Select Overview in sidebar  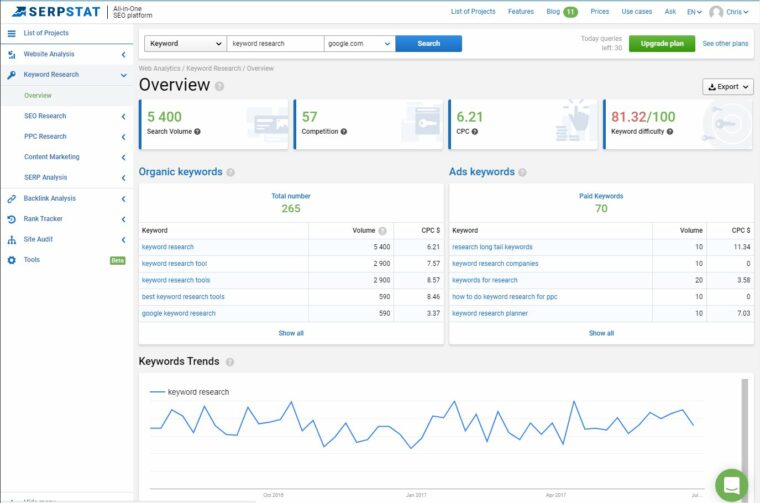[x=38, y=95]
